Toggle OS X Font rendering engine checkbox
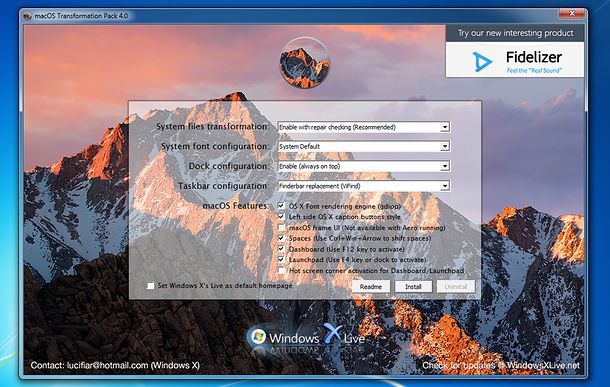 [x=281, y=206]
